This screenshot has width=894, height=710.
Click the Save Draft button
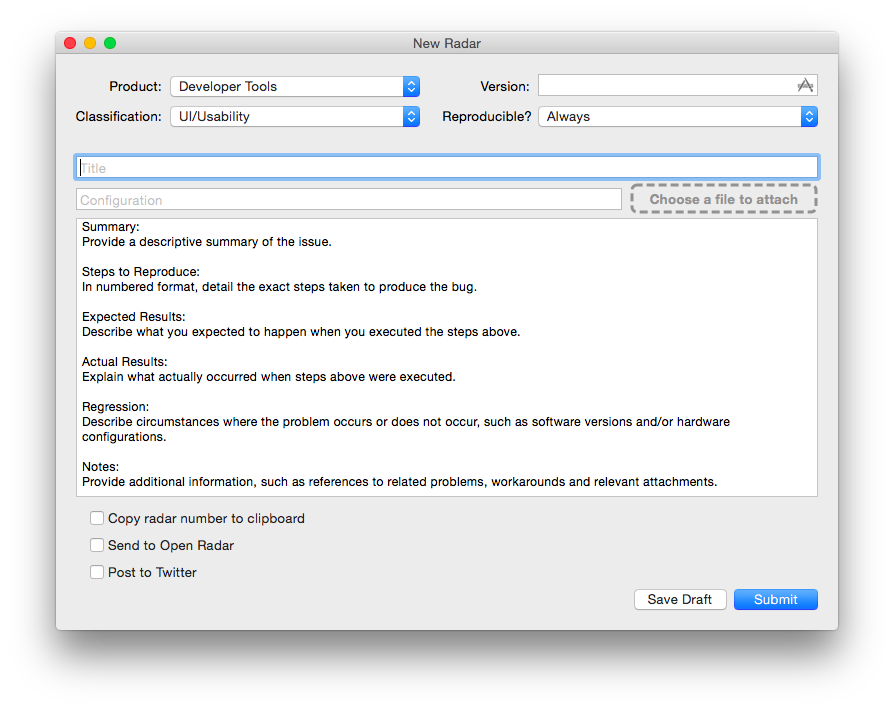pos(680,599)
